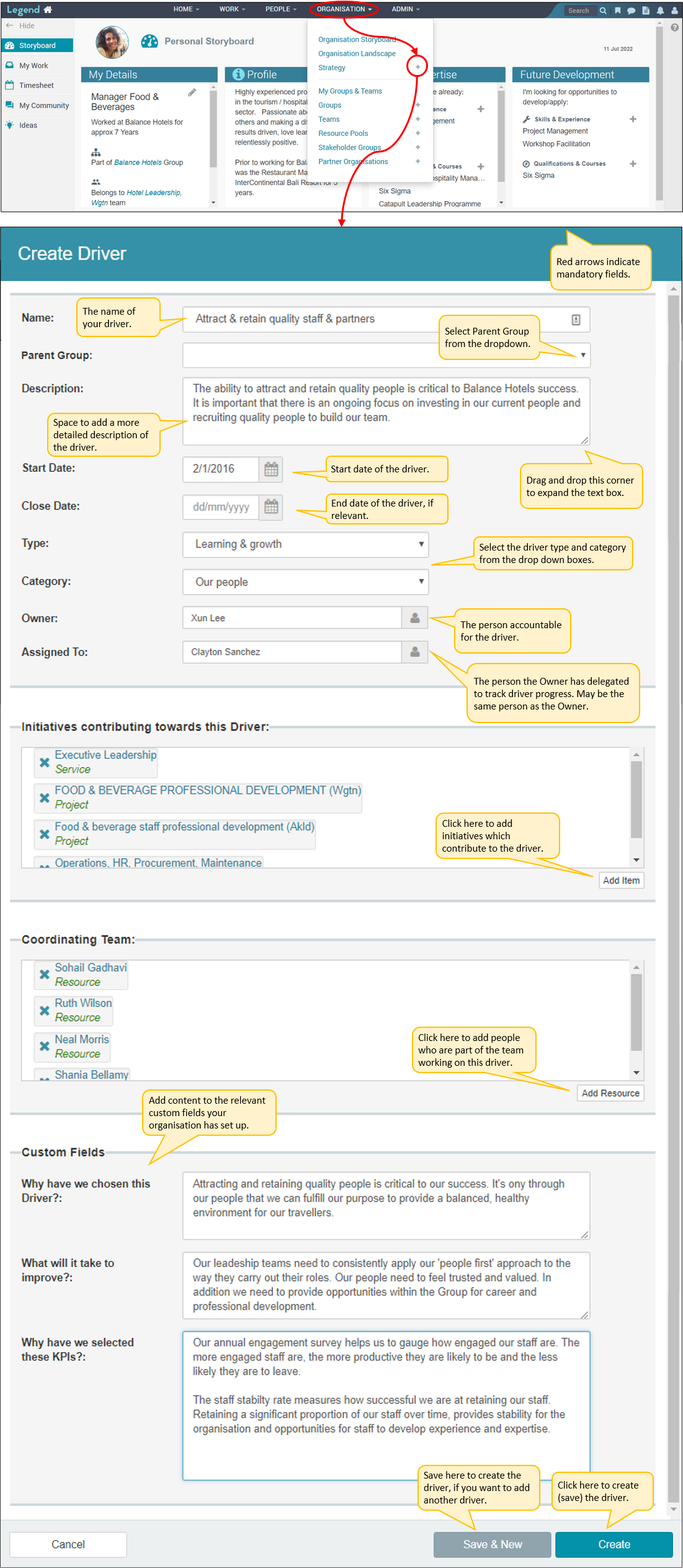Click the plus icon next to Strategy
Screen dimensions: 683x1568
coord(417,67)
